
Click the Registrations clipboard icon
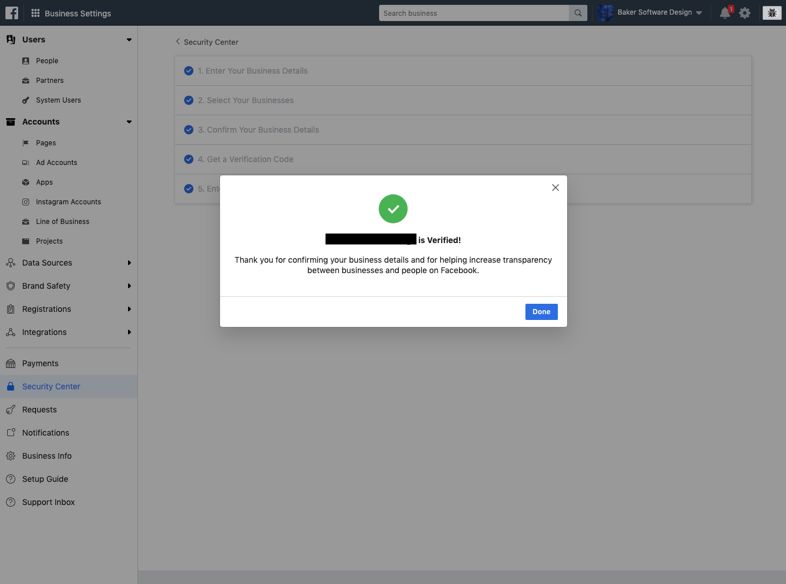pos(11,309)
